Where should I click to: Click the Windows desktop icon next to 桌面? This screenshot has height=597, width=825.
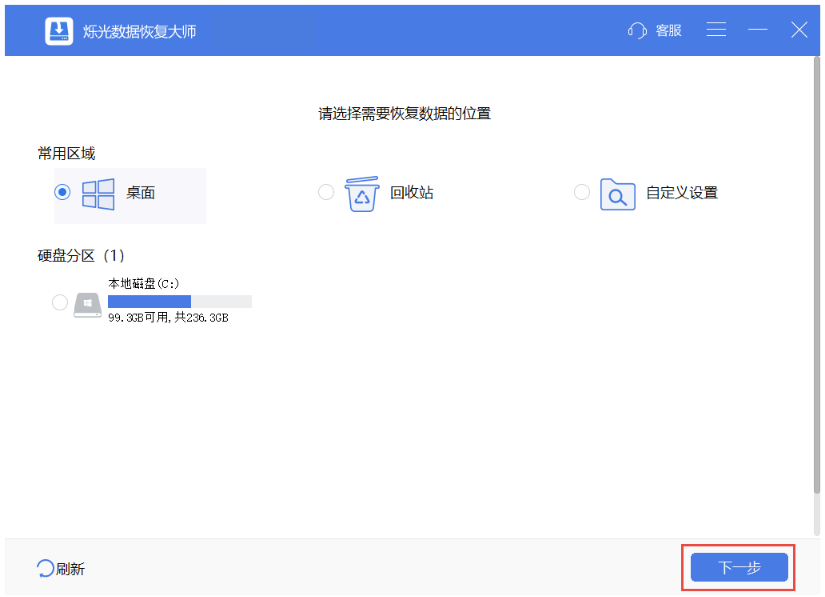coord(98,192)
